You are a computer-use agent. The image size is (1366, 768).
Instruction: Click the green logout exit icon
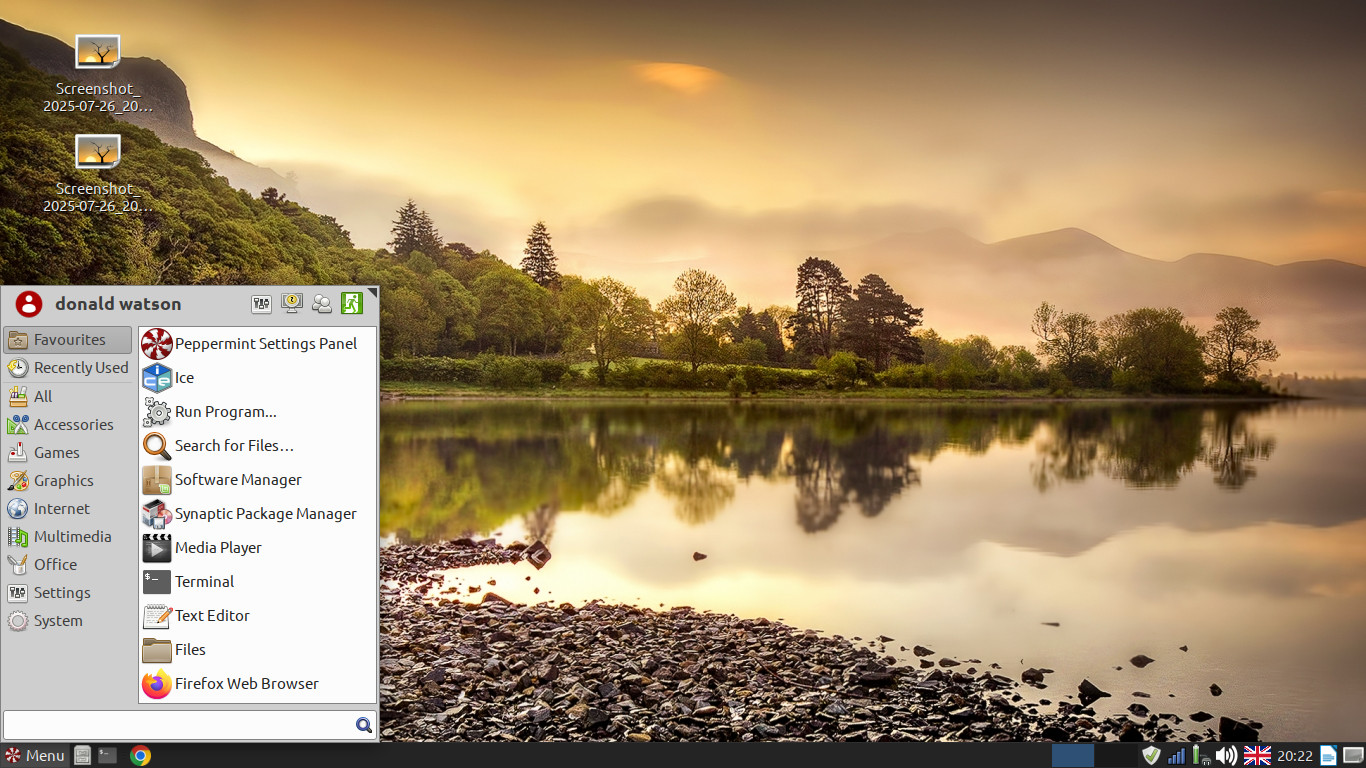pos(352,303)
